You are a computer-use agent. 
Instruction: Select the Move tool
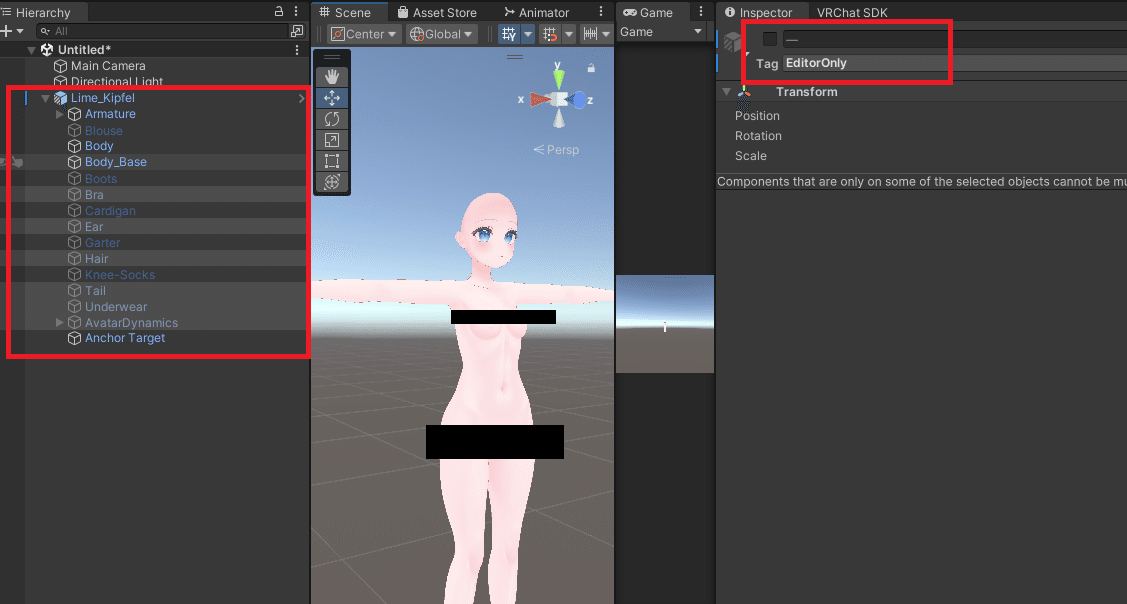332,98
